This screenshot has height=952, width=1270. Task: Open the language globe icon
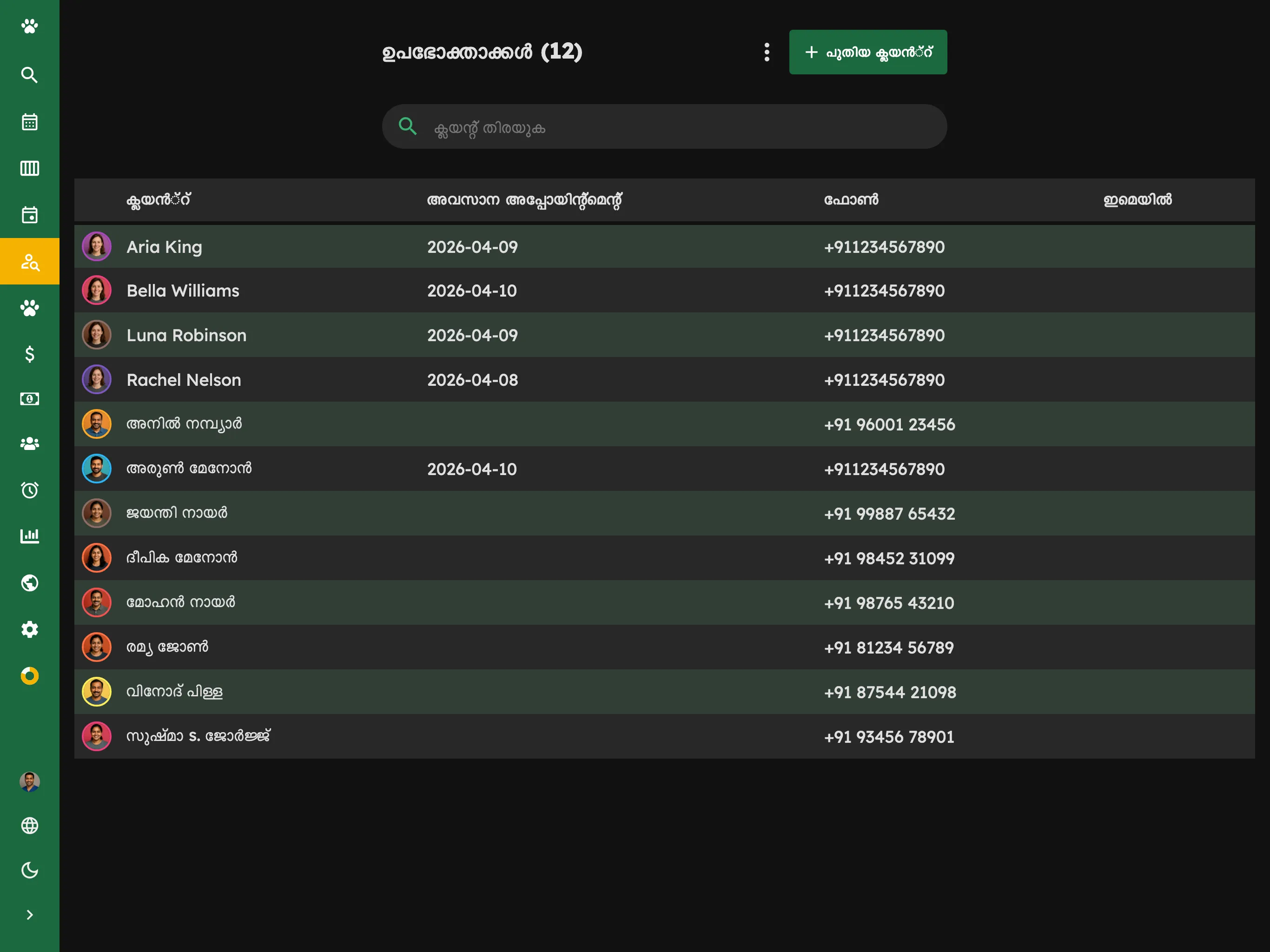click(x=29, y=826)
